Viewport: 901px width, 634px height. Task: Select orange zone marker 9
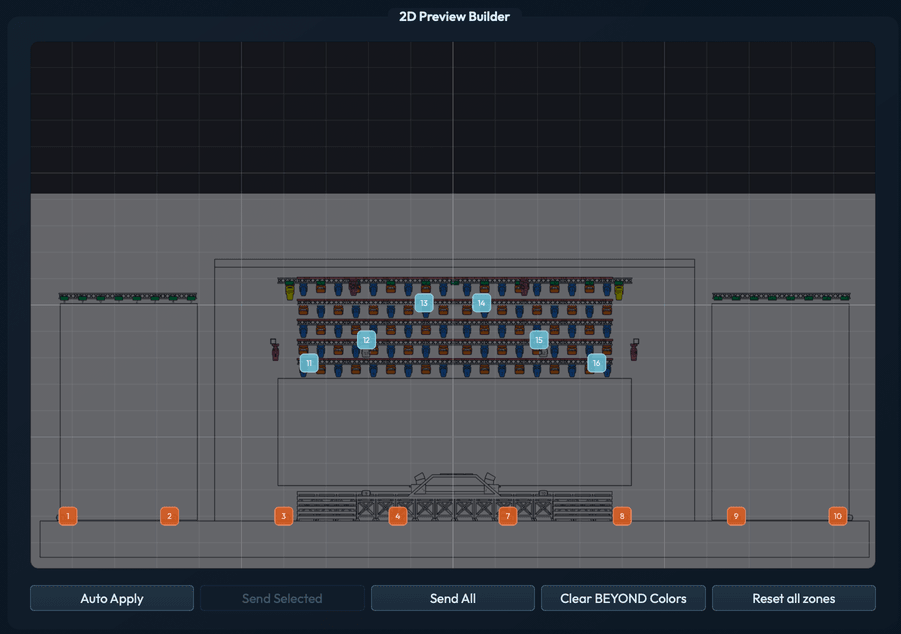click(736, 516)
